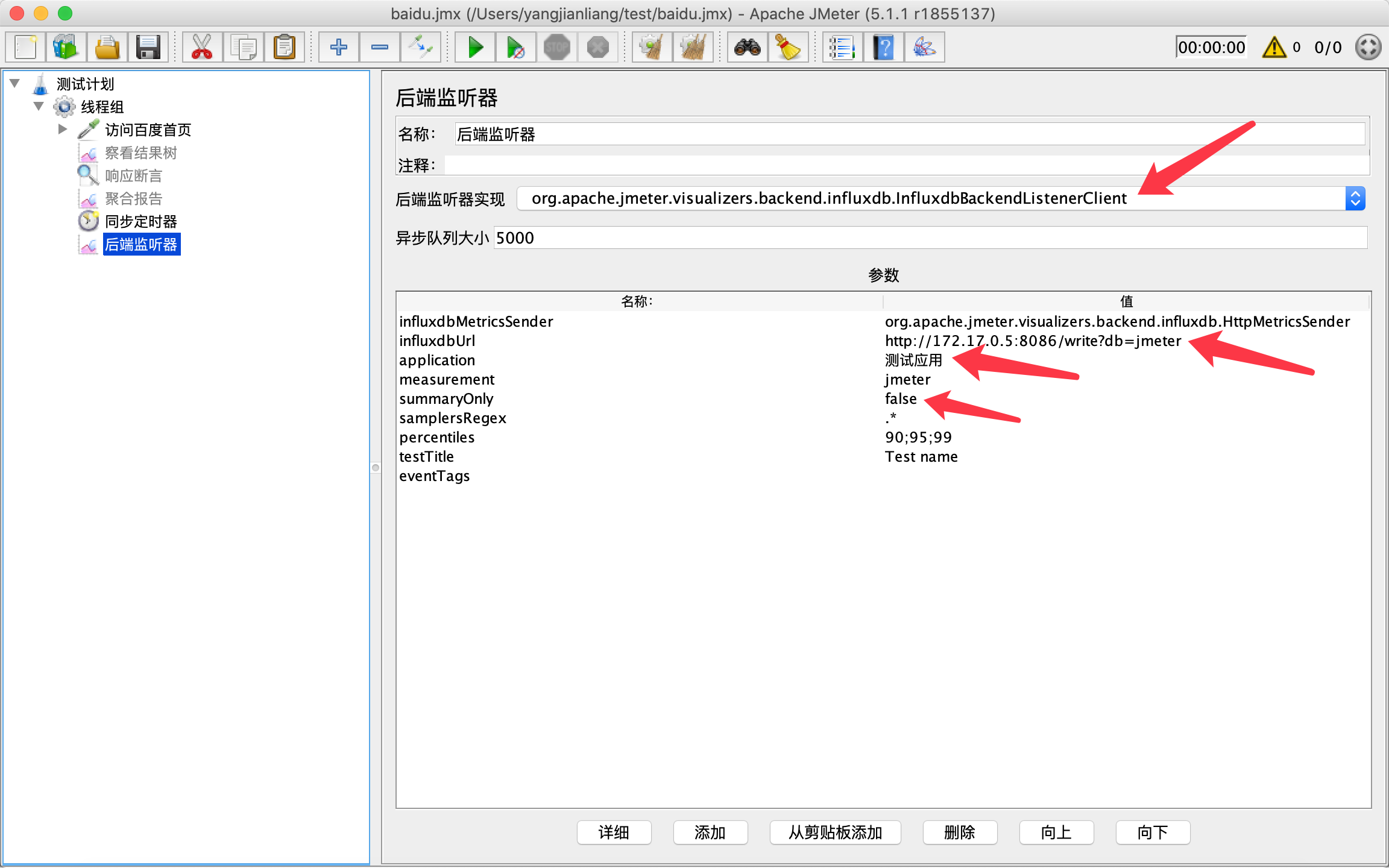The image size is (1389, 868).
Task: Click the 0/0 thread count indicator
Action: (1328, 47)
